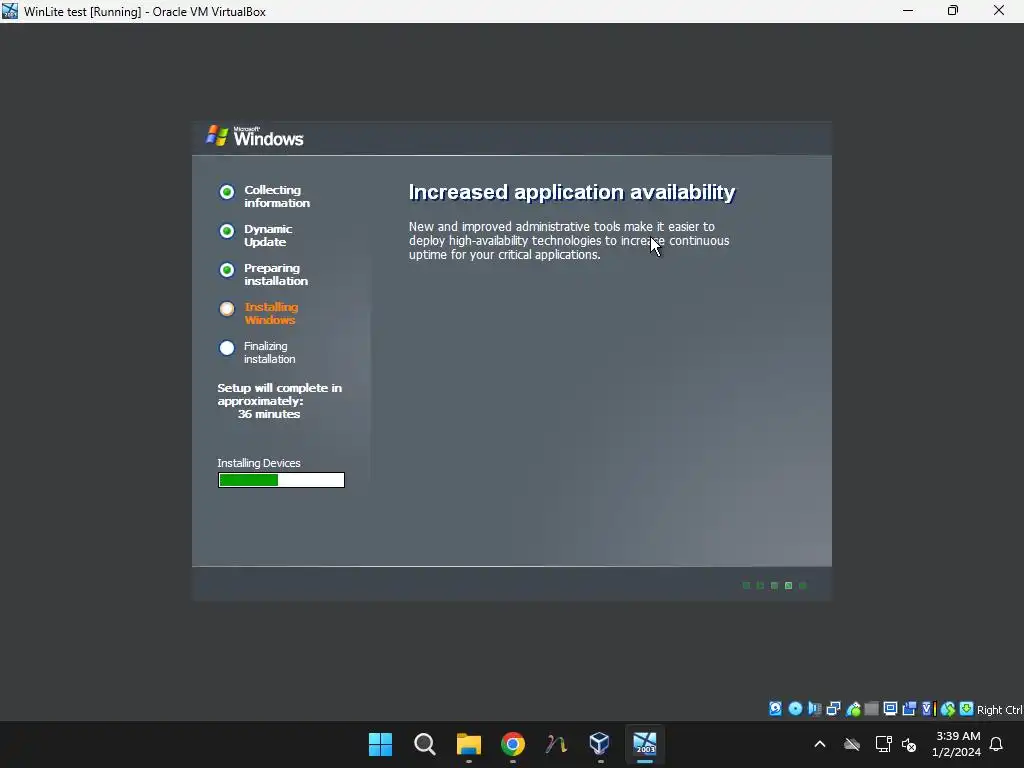Open the USB devices indicator
1024x768 pixels.
click(x=853, y=709)
